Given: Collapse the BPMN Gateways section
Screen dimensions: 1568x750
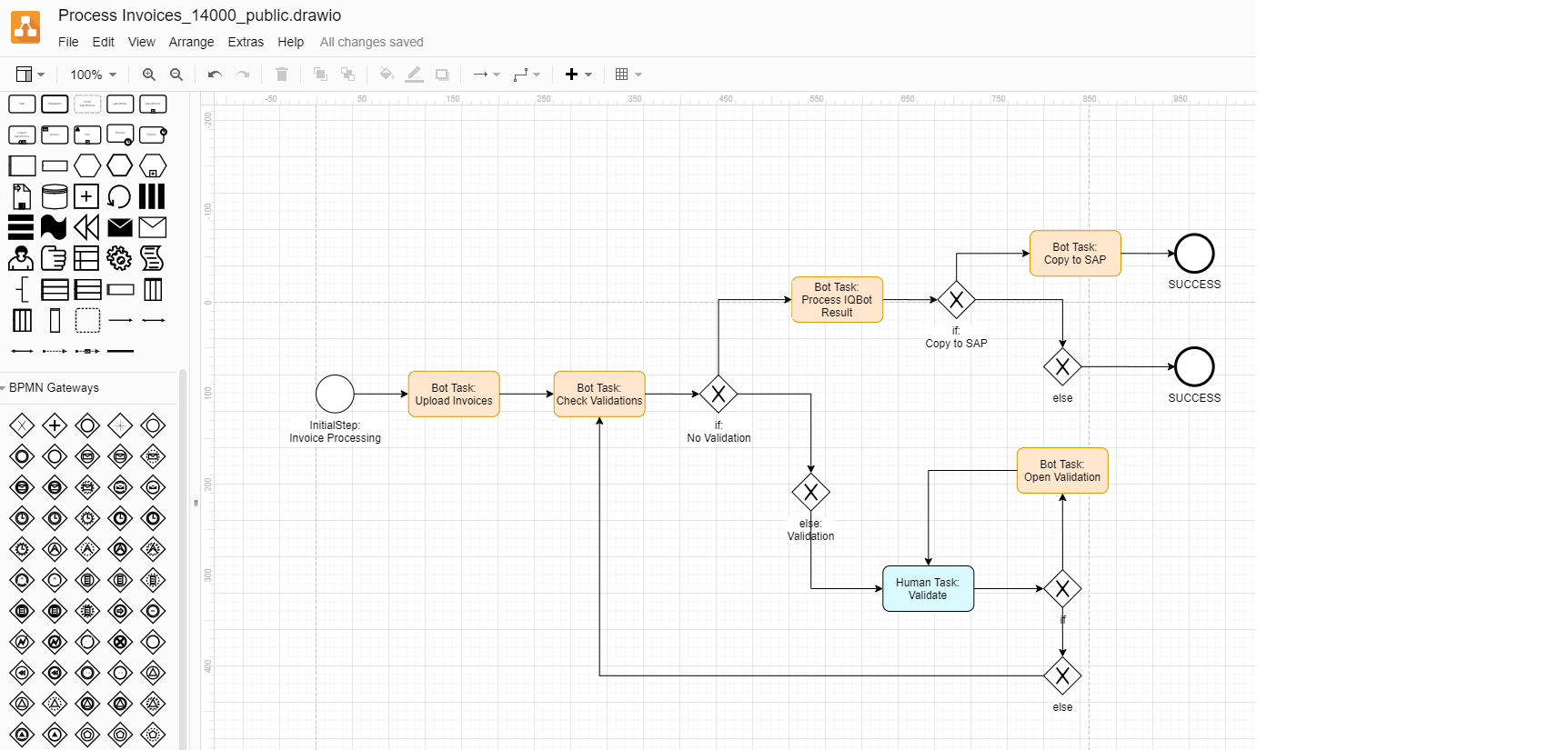Looking at the screenshot, I should [x=53, y=387].
